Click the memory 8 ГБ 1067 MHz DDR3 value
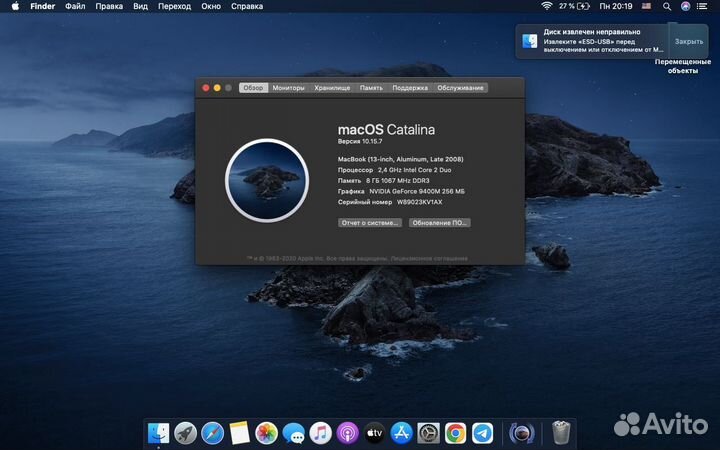720x450 pixels. pos(398,180)
